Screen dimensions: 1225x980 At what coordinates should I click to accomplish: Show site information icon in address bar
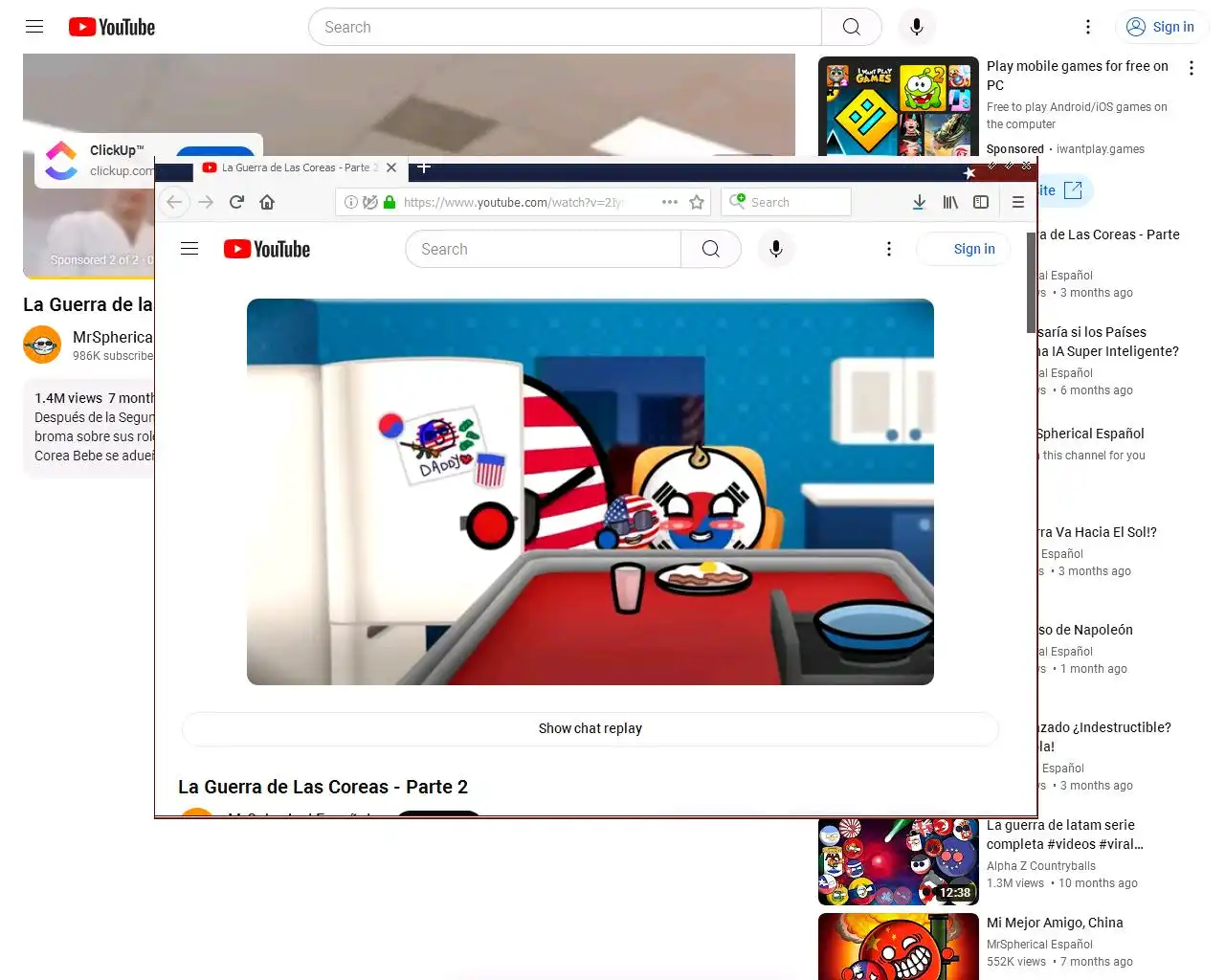[351, 202]
